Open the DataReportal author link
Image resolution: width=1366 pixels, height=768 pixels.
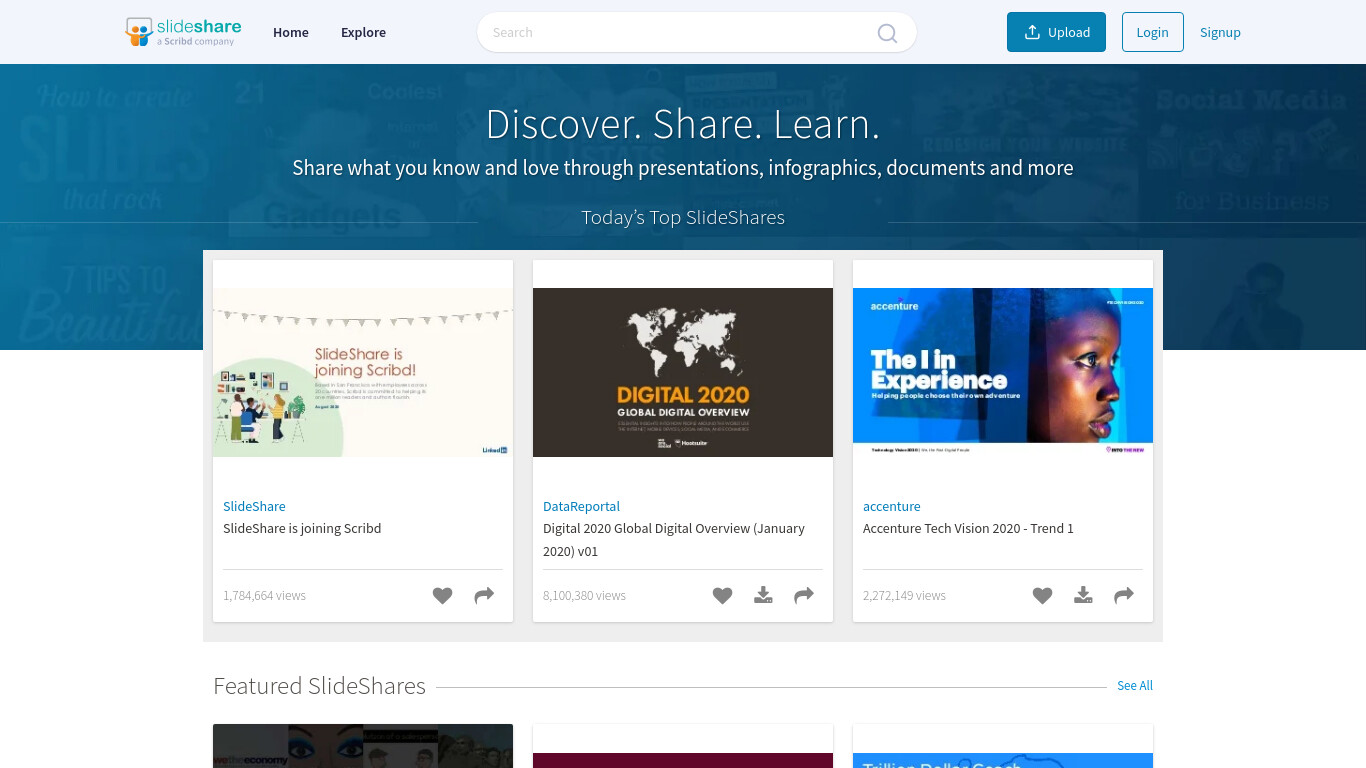[x=581, y=506]
